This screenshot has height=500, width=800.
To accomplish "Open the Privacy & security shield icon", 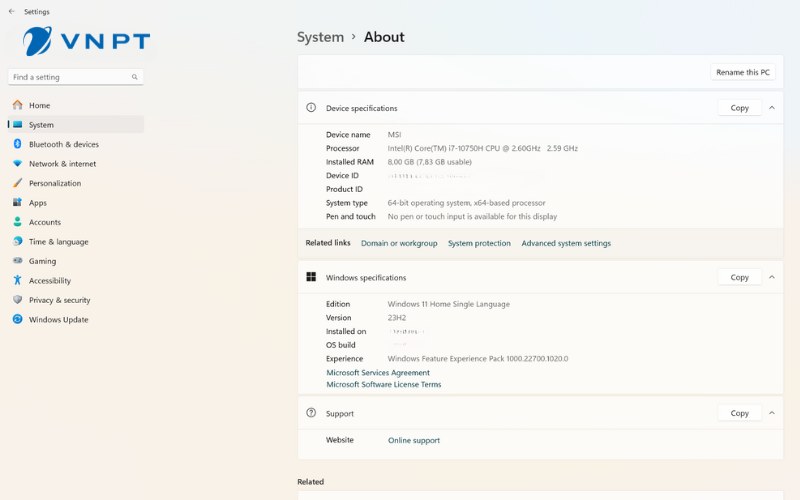I will coord(17,300).
